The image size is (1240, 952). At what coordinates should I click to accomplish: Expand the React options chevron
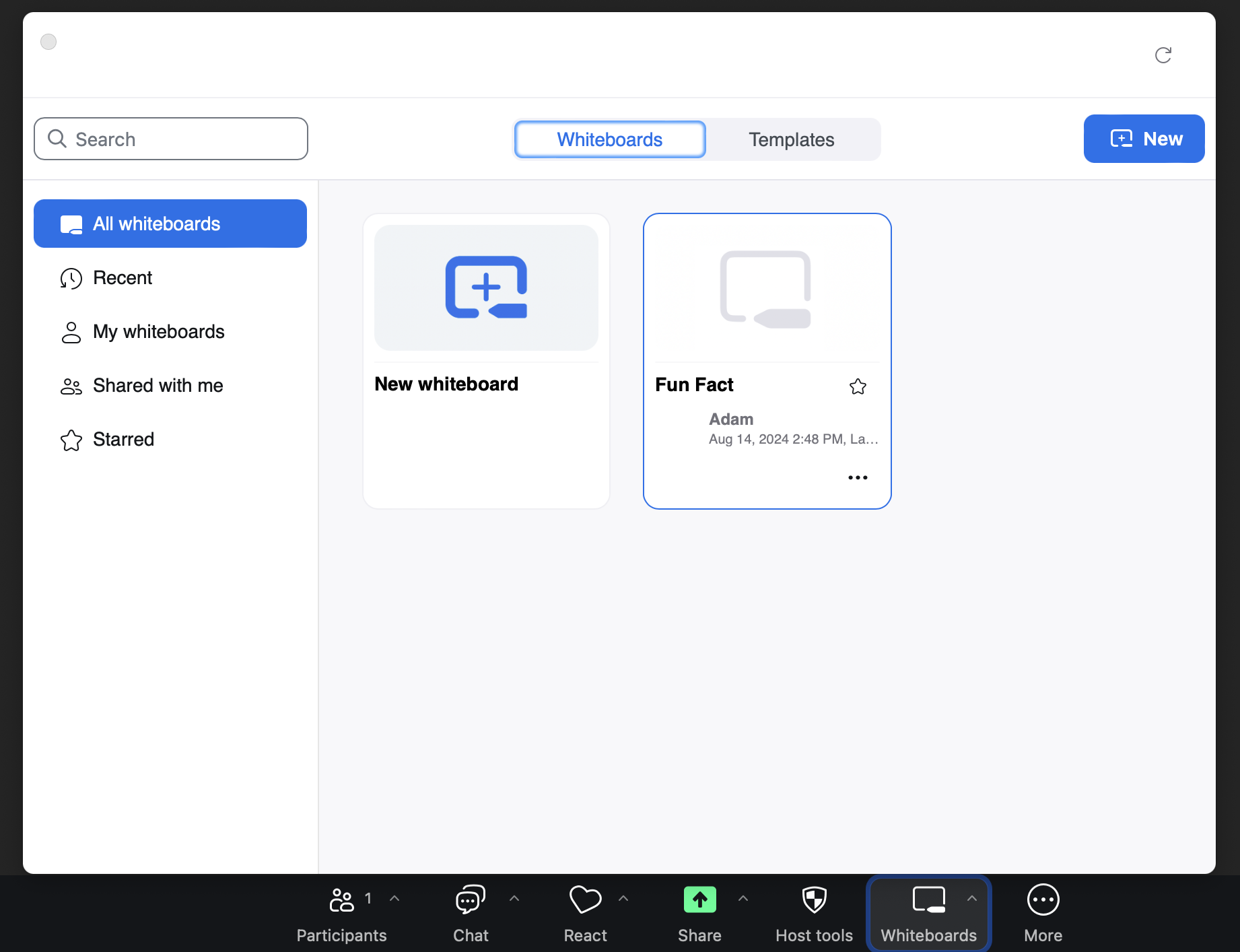pos(623,898)
